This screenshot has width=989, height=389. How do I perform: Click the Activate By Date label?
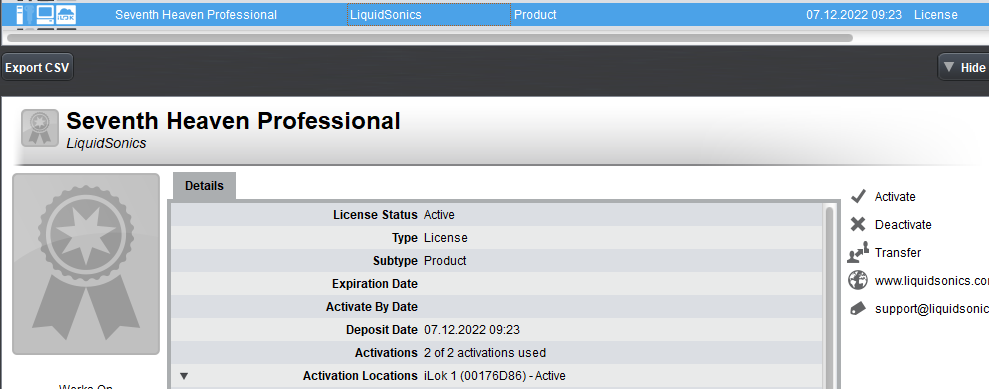tap(372, 306)
